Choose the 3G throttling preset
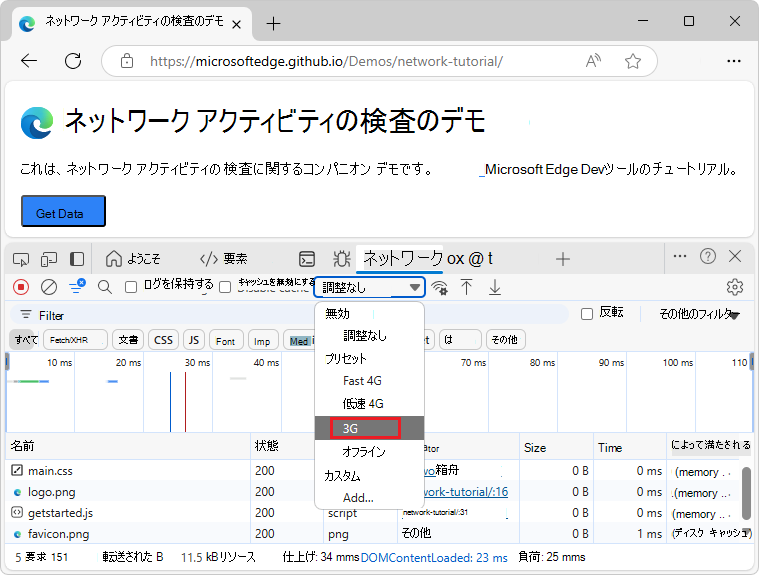 point(369,428)
